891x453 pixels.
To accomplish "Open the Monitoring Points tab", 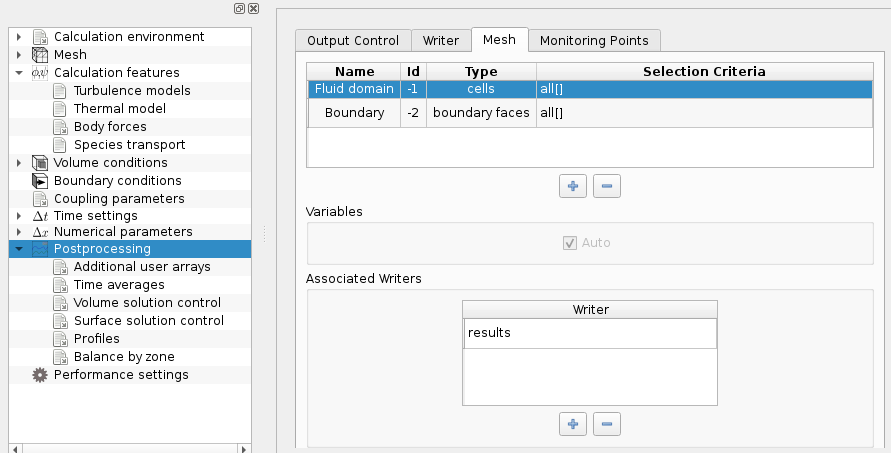I will (x=594, y=40).
